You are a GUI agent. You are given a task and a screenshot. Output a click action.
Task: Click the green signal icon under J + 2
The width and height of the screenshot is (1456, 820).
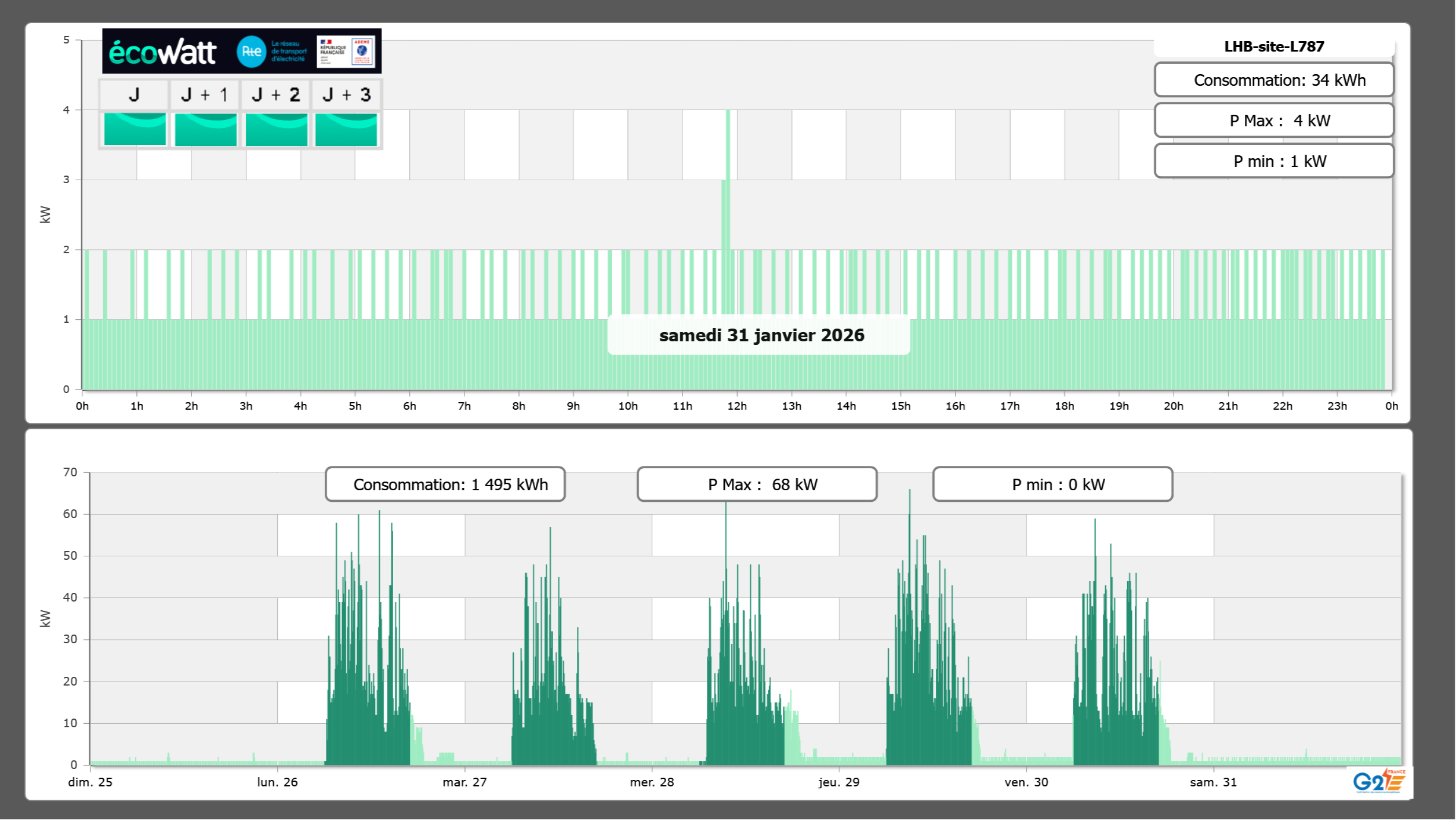(276, 129)
